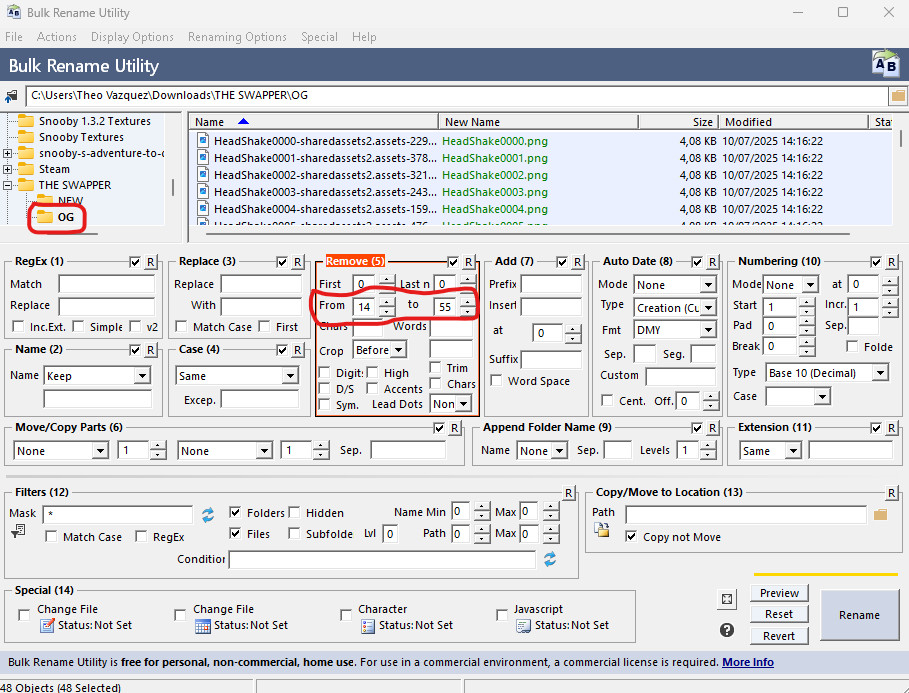The height and width of the screenshot is (693, 909).
Task: Disable the Folders filter checkbox
Action: click(x=236, y=512)
